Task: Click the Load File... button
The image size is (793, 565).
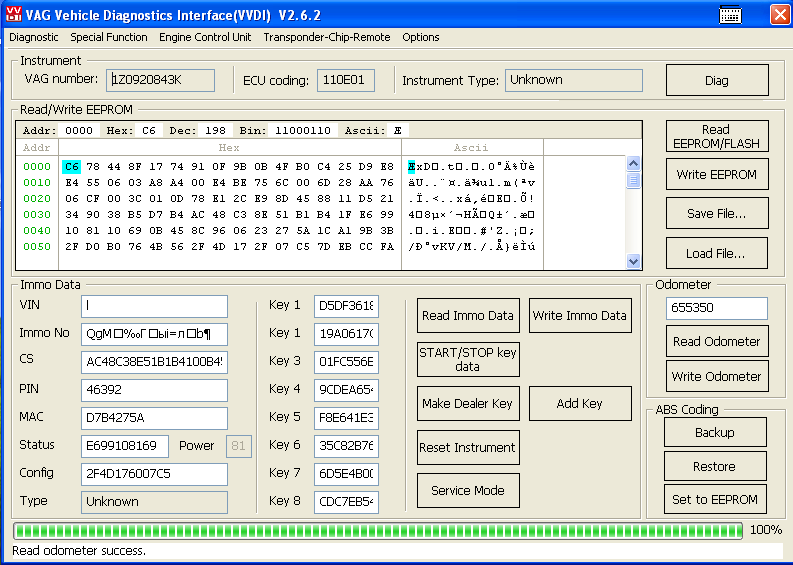Action: (x=717, y=253)
